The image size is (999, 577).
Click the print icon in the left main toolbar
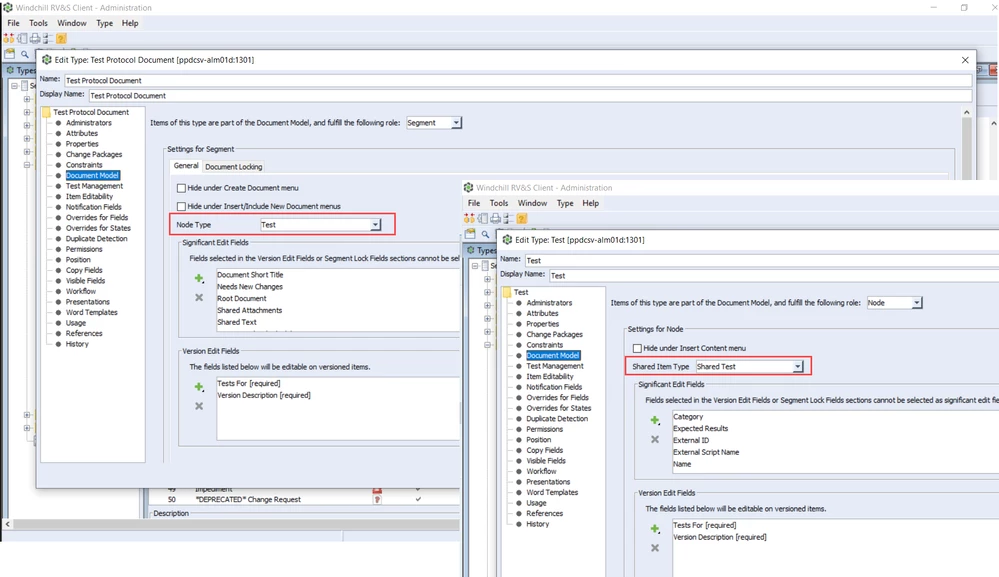[x=35, y=38]
